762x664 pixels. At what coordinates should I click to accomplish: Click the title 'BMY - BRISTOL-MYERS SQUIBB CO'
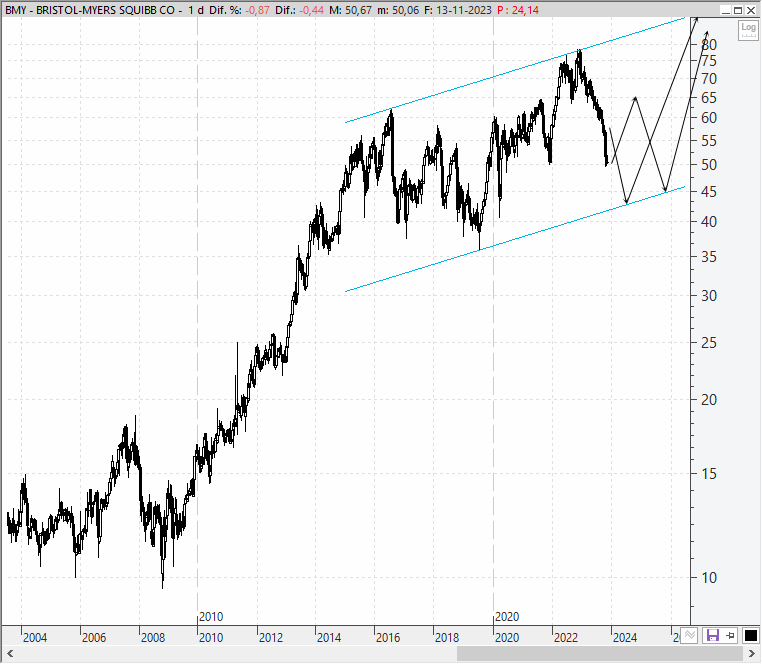(x=90, y=10)
